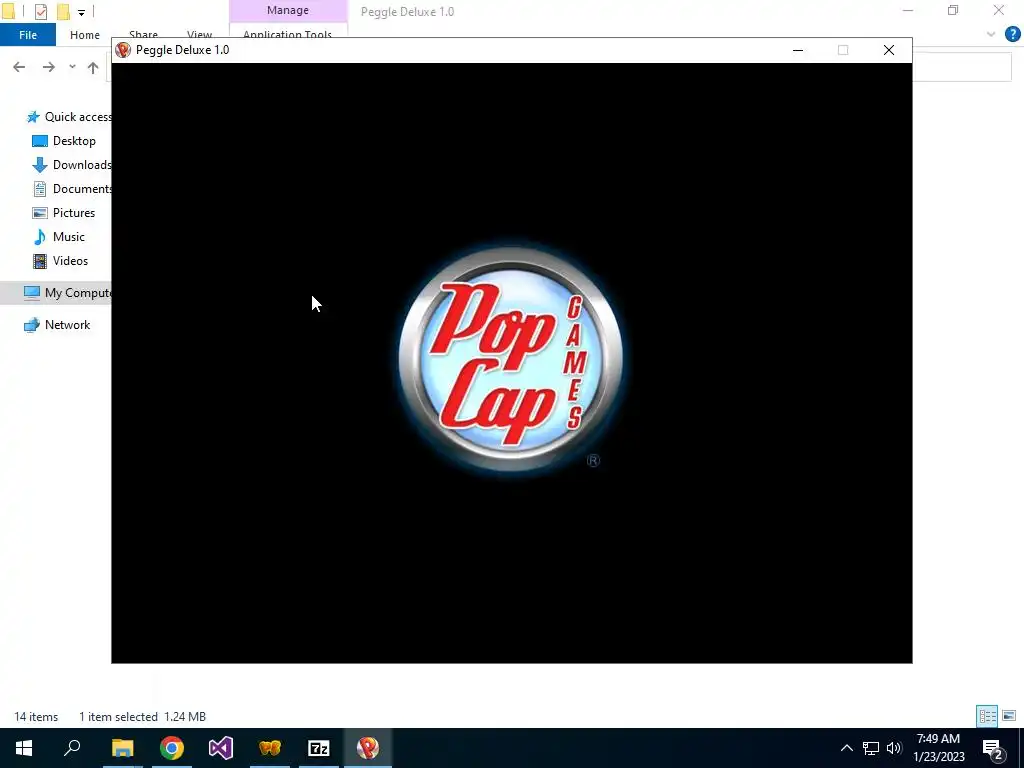This screenshot has height=768, width=1024.
Task: Open the Videos folder in sidebar
Action: [x=60, y=261]
